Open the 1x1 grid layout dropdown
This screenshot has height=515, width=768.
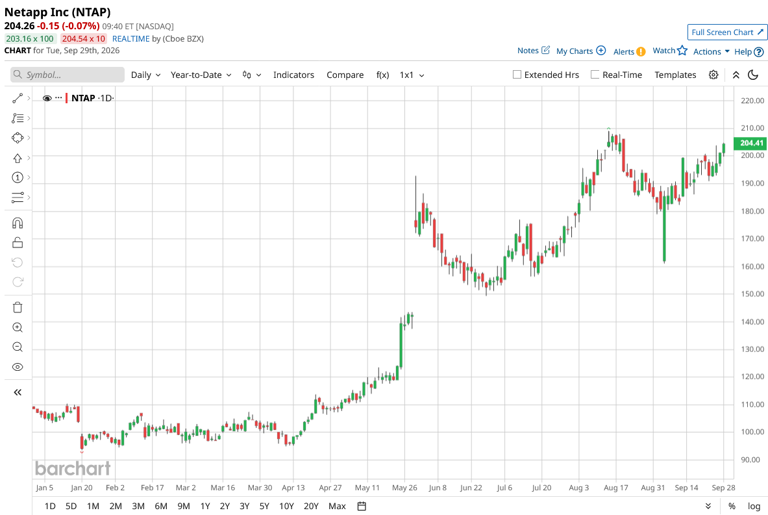coord(412,75)
